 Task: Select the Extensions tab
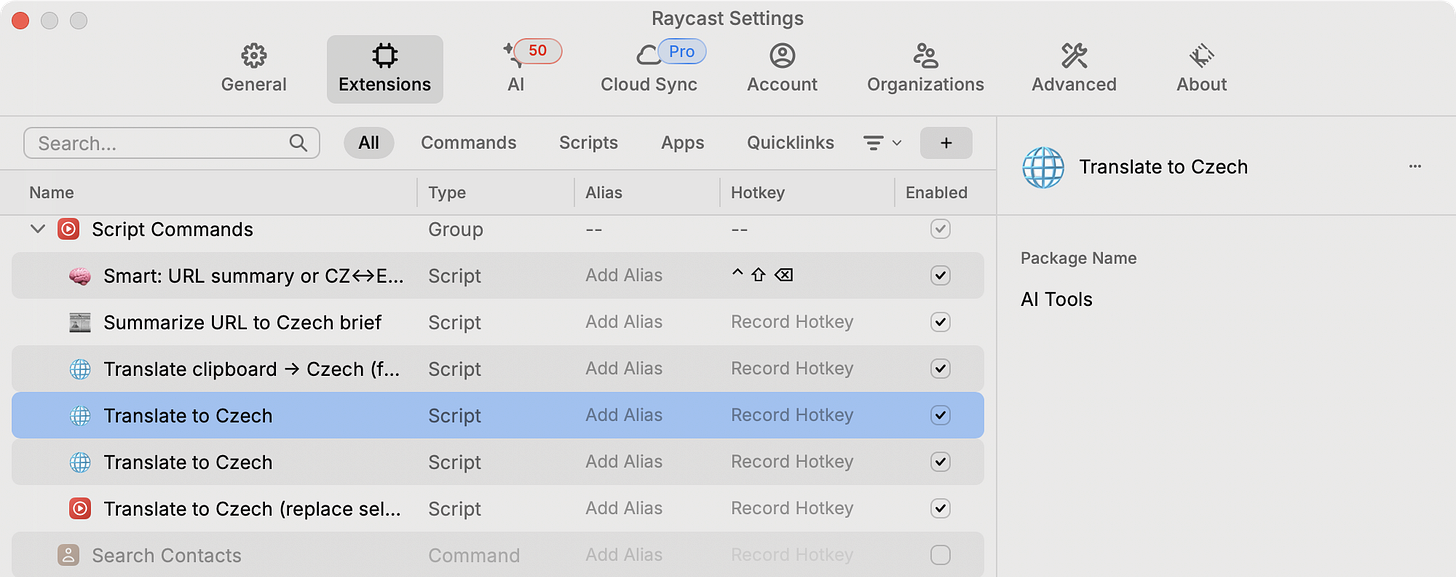pos(385,69)
